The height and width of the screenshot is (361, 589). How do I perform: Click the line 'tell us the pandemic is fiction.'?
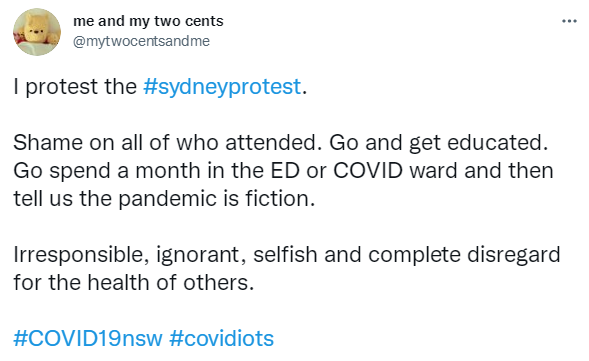point(164,199)
